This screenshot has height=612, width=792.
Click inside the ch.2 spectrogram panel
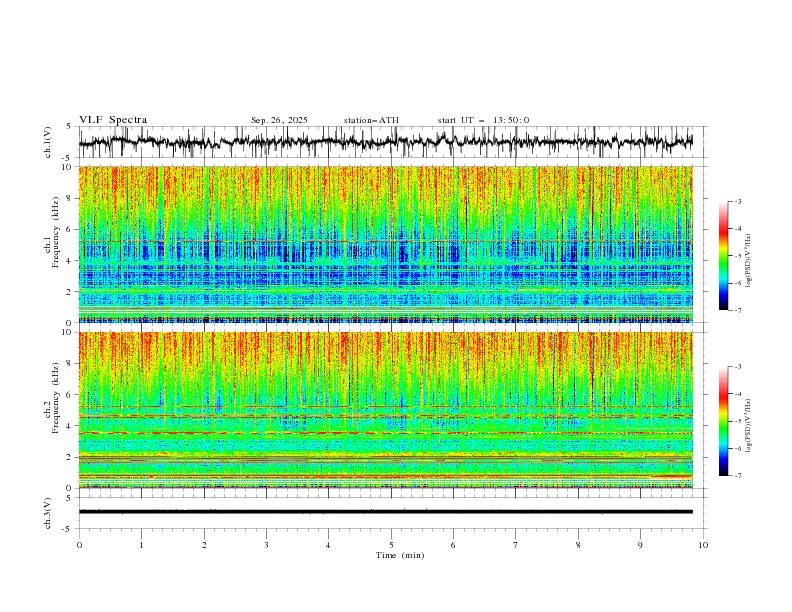[x=385, y=410]
